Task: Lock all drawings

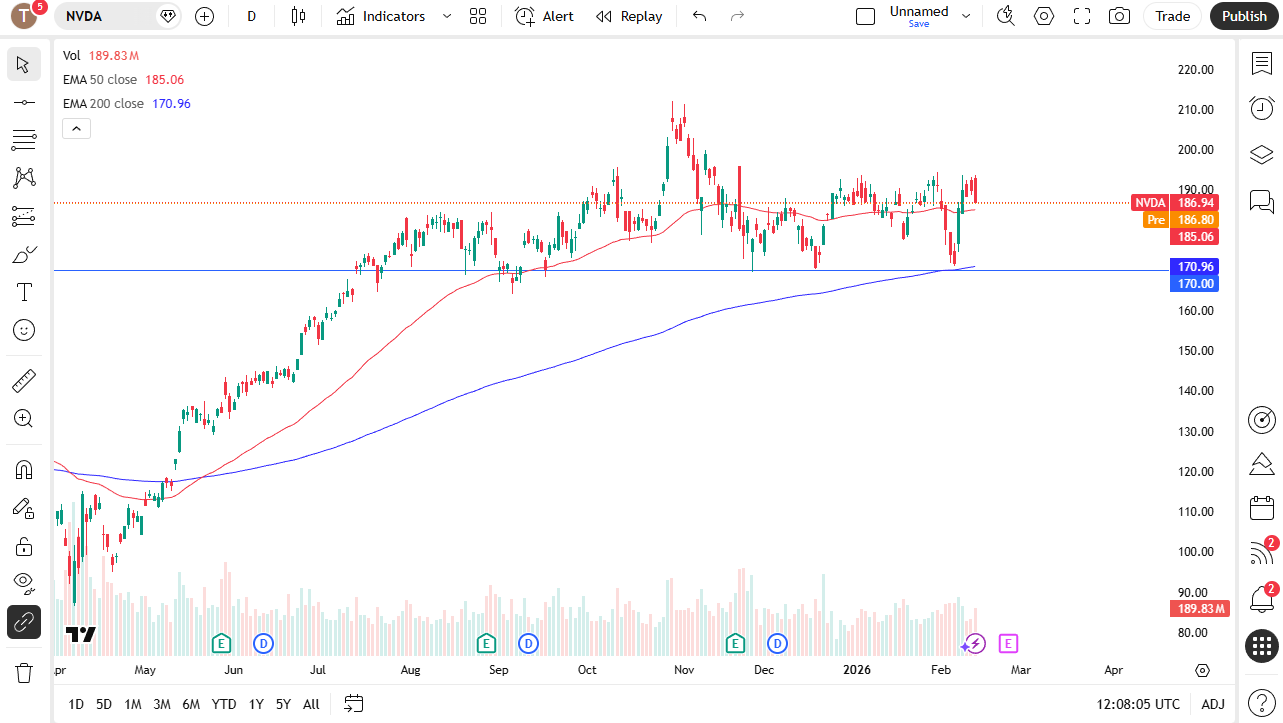Action: point(24,546)
